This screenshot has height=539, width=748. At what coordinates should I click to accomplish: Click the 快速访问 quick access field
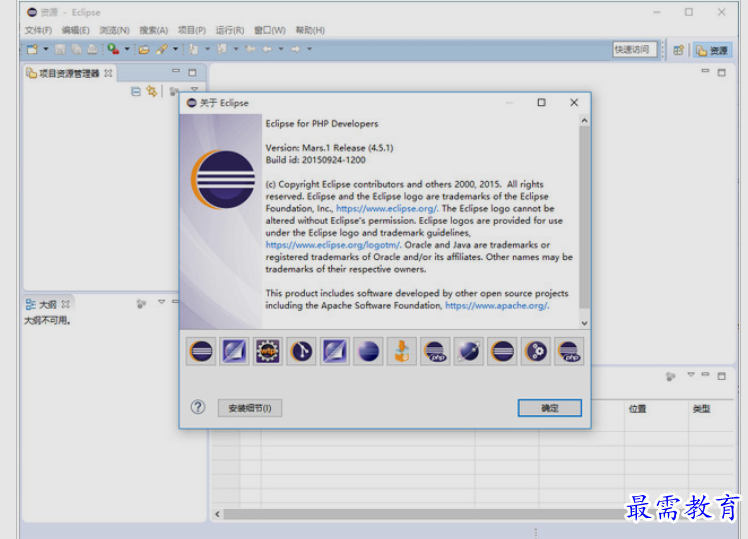[x=634, y=50]
